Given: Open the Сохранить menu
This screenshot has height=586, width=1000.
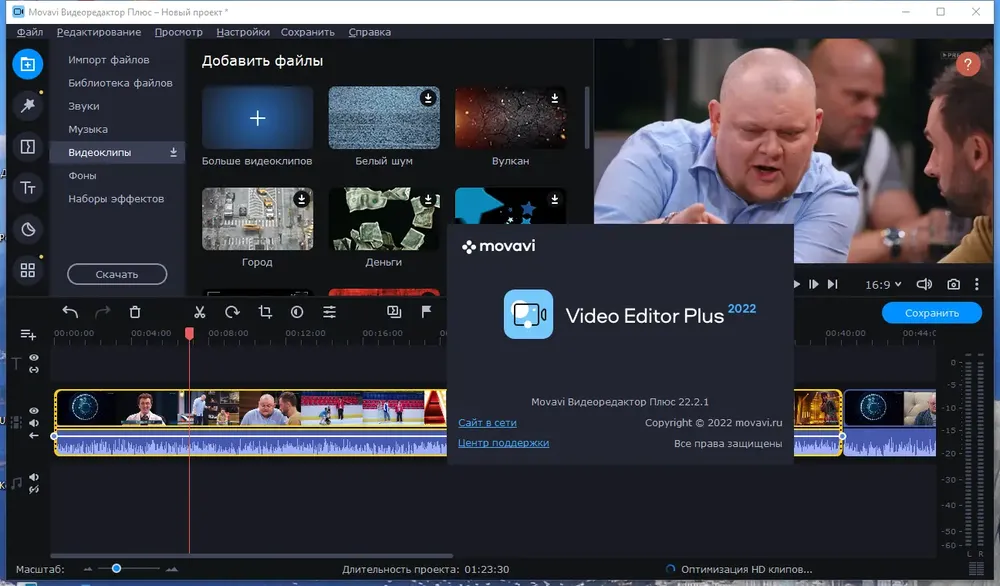Looking at the screenshot, I should (307, 32).
